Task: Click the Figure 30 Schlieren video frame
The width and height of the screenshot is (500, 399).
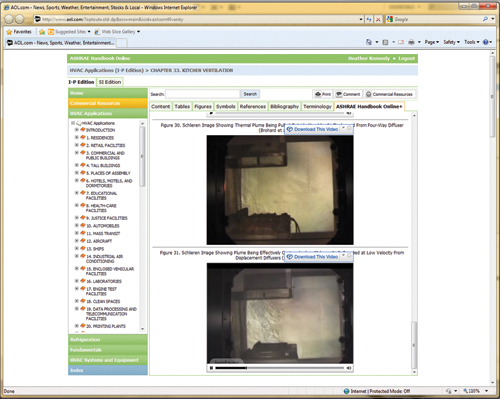Action: point(280,190)
